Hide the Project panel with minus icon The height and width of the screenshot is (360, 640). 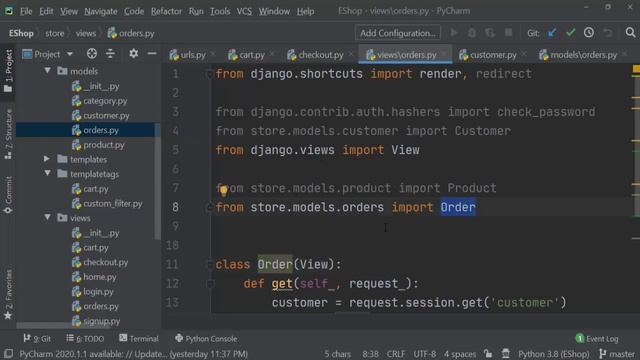pyautogui.click(x=152, y=54)
